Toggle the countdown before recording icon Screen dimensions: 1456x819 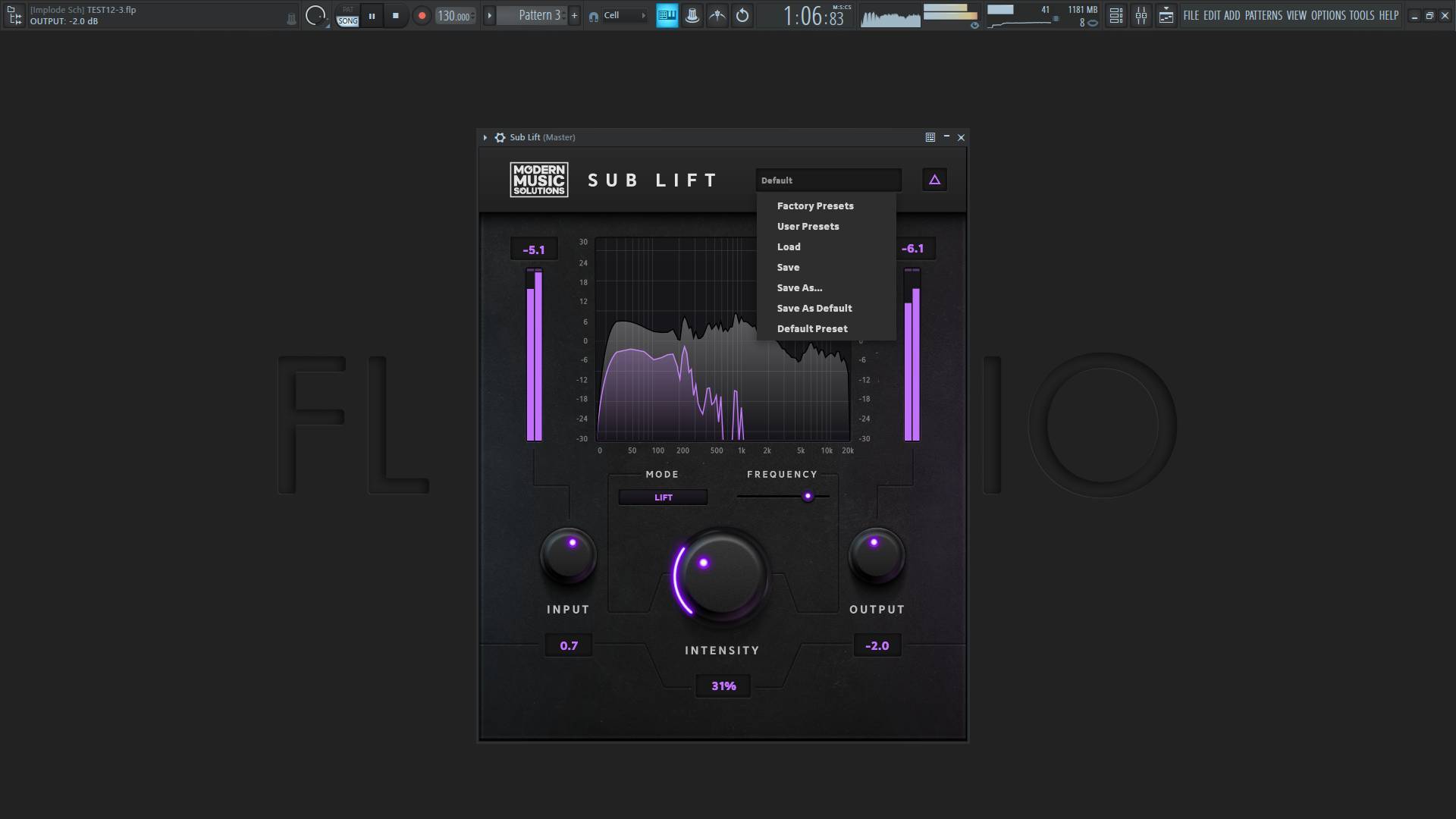(742, 15)
